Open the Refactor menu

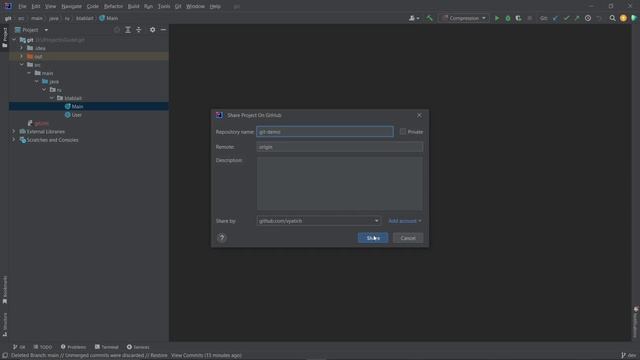(113, 7)
